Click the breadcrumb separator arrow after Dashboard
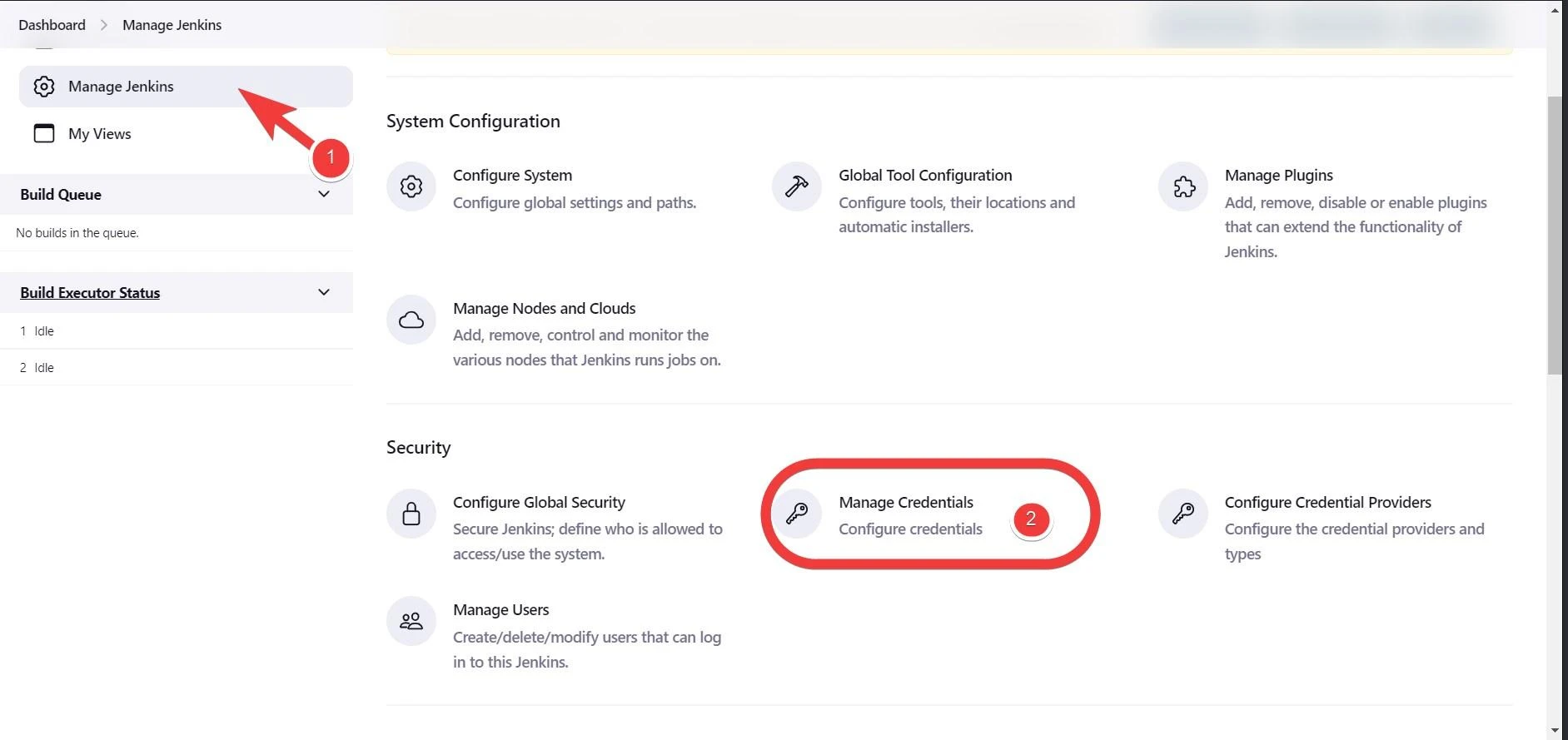The height and width of the screenshot is (740, 1568). (x=104, y=25)
